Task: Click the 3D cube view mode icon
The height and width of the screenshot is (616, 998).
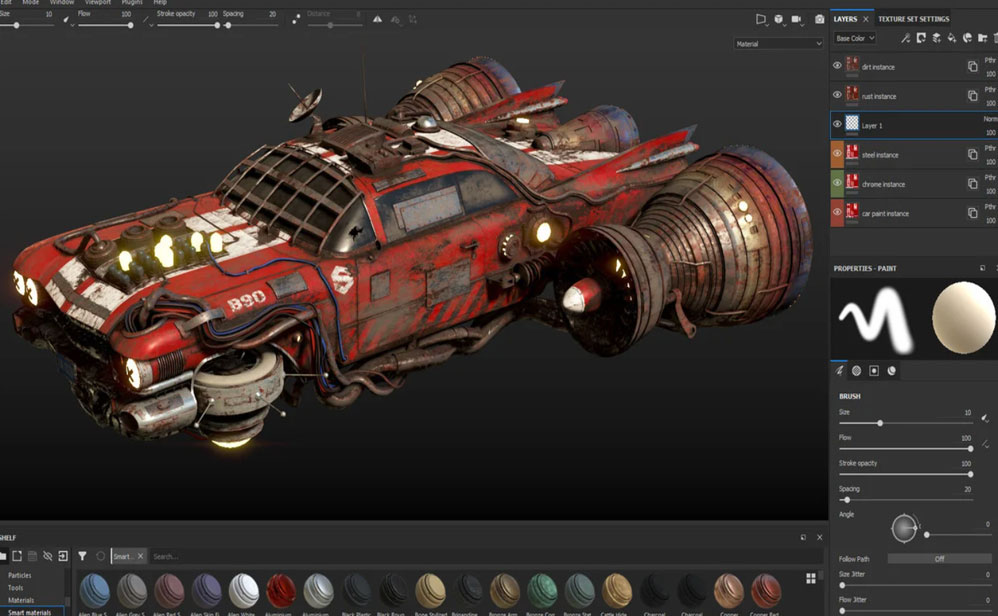Action: coord(778,19)
